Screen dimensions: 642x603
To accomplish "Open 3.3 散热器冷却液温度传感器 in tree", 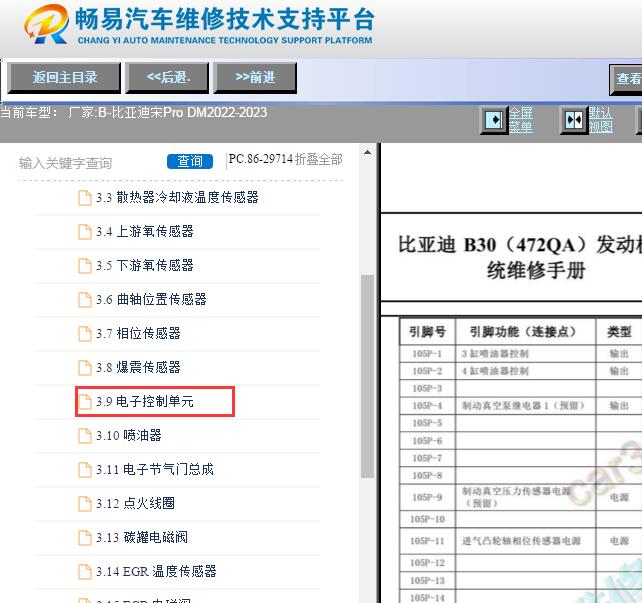I will (x=177, y=198).
